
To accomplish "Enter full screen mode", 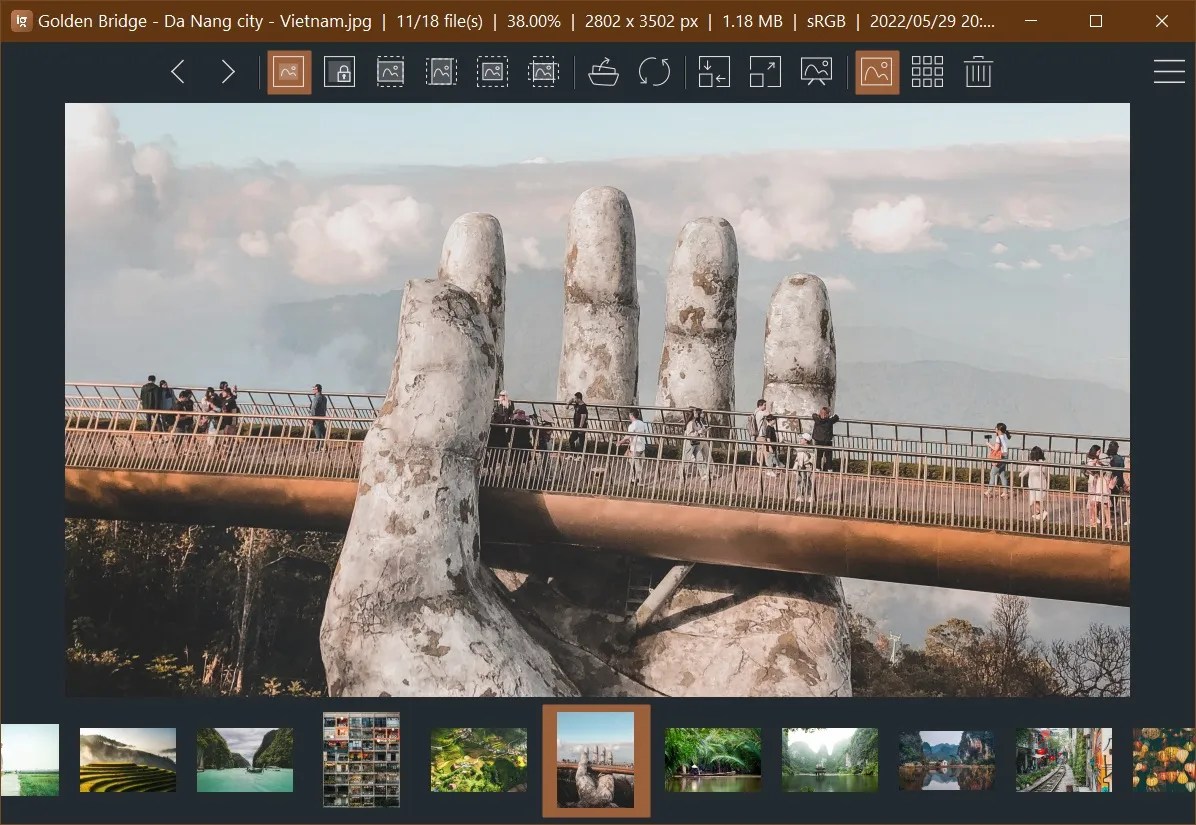I will [x=764, y=71].
